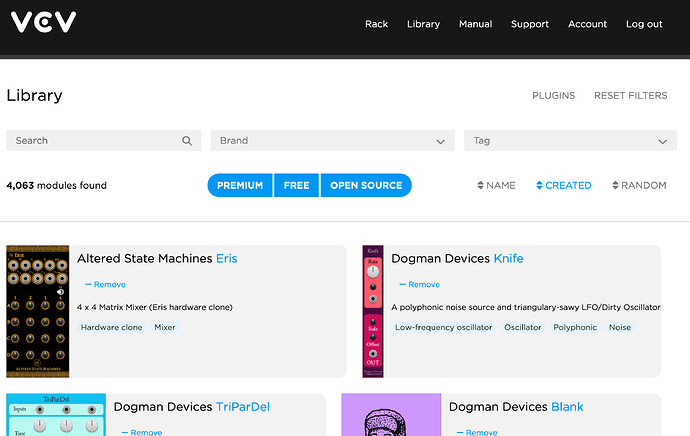Screen dimensions: 690x436
Task: Click RESET FILTERS
Action: [631, 95]
